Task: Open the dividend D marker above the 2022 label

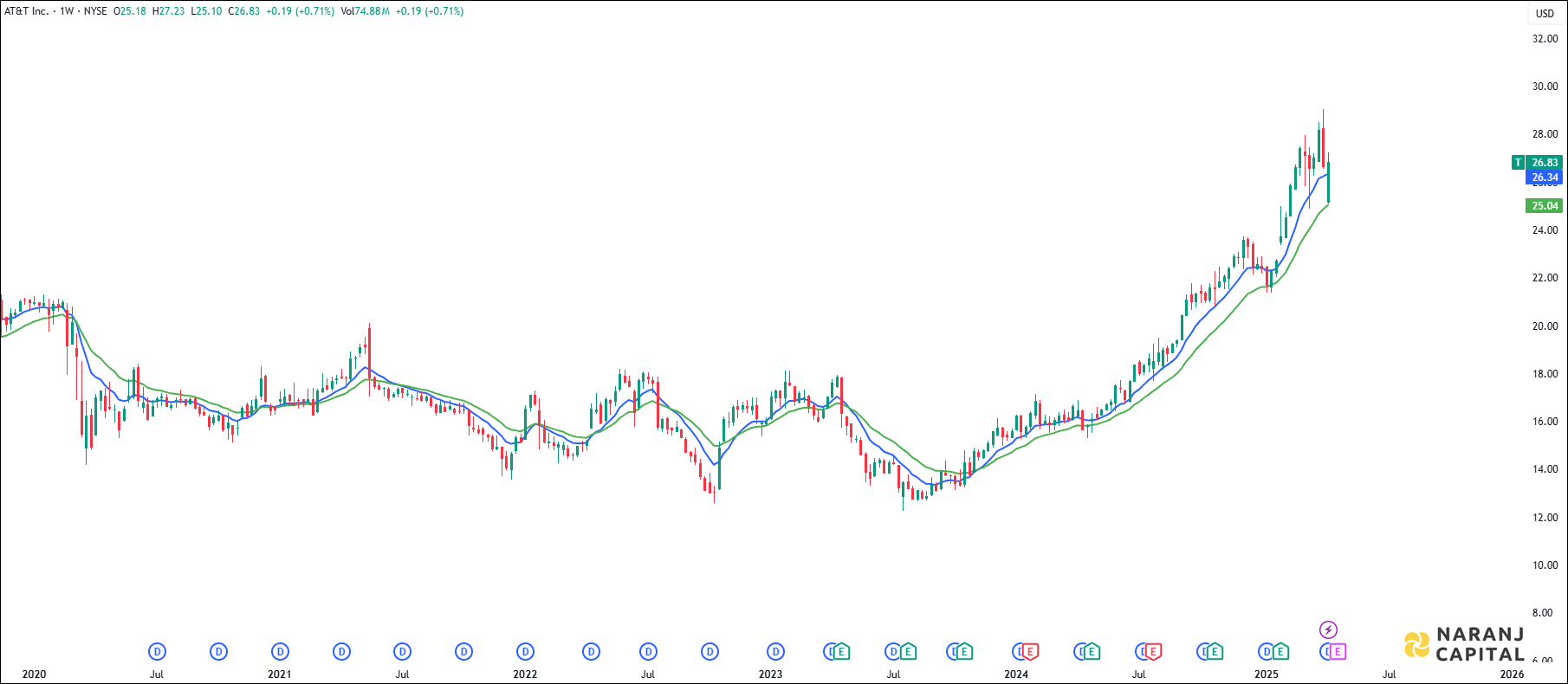Action: [x=525, y=651]
